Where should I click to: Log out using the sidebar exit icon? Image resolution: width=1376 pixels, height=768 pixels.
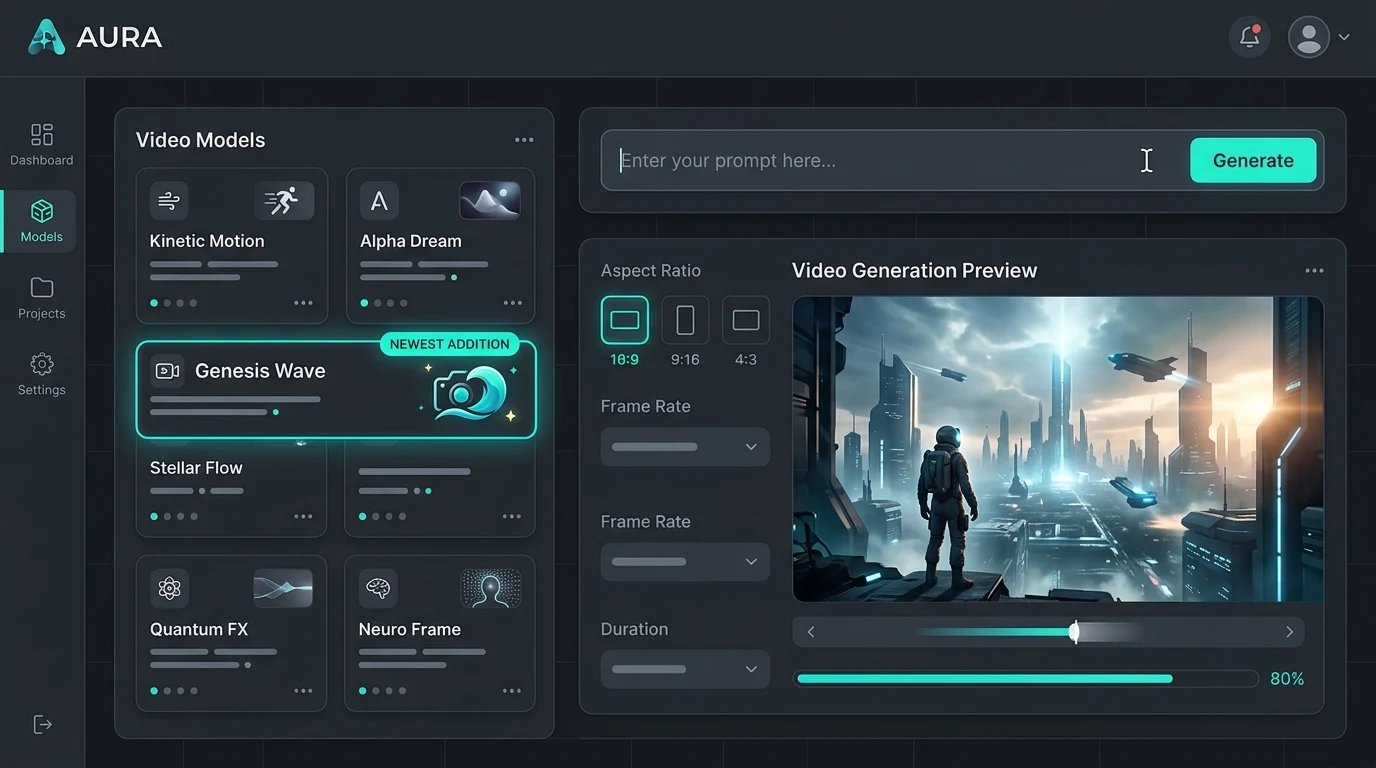tap(41, 723)
